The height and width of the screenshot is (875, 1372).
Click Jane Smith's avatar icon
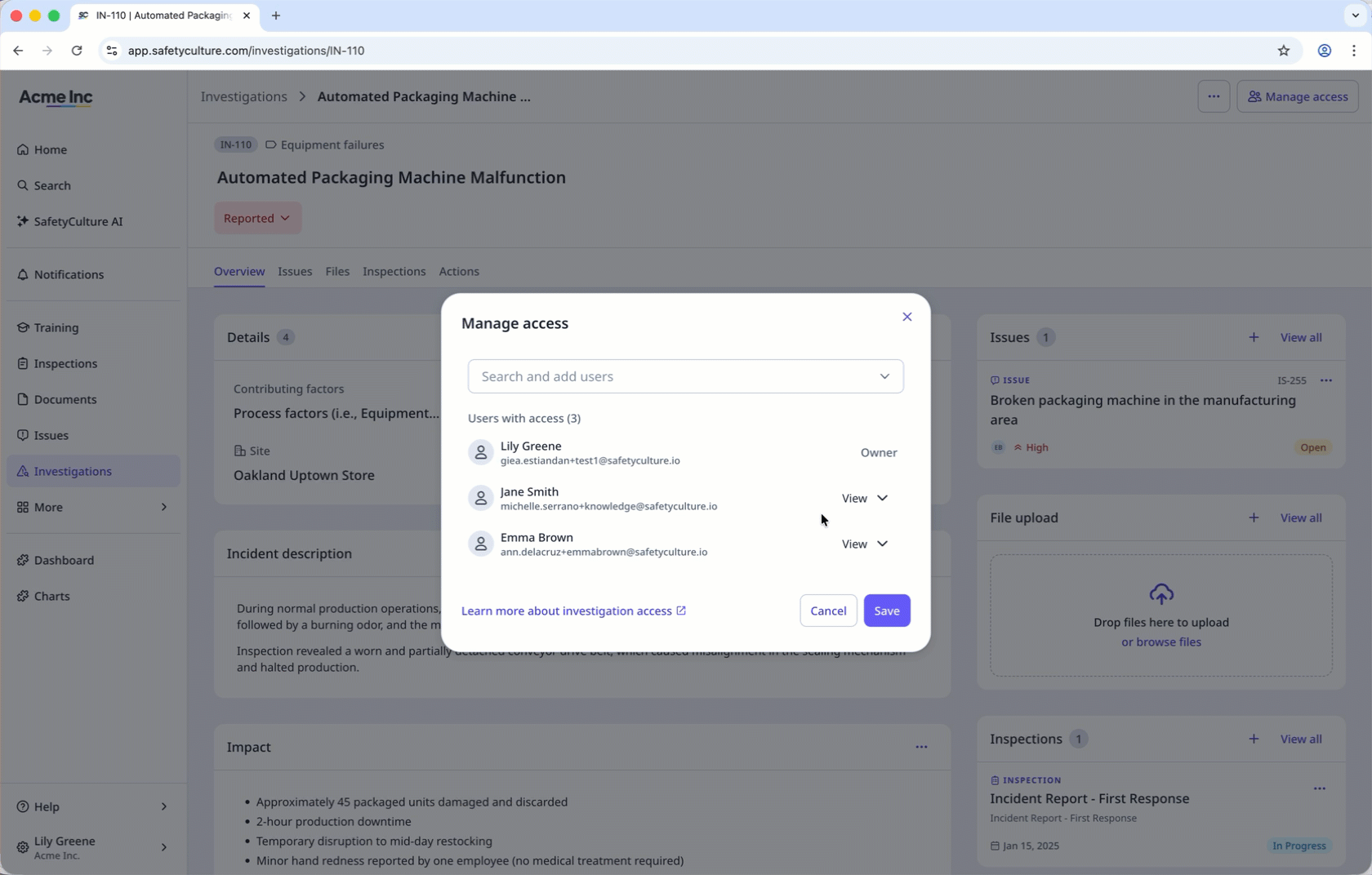(481, 498)
